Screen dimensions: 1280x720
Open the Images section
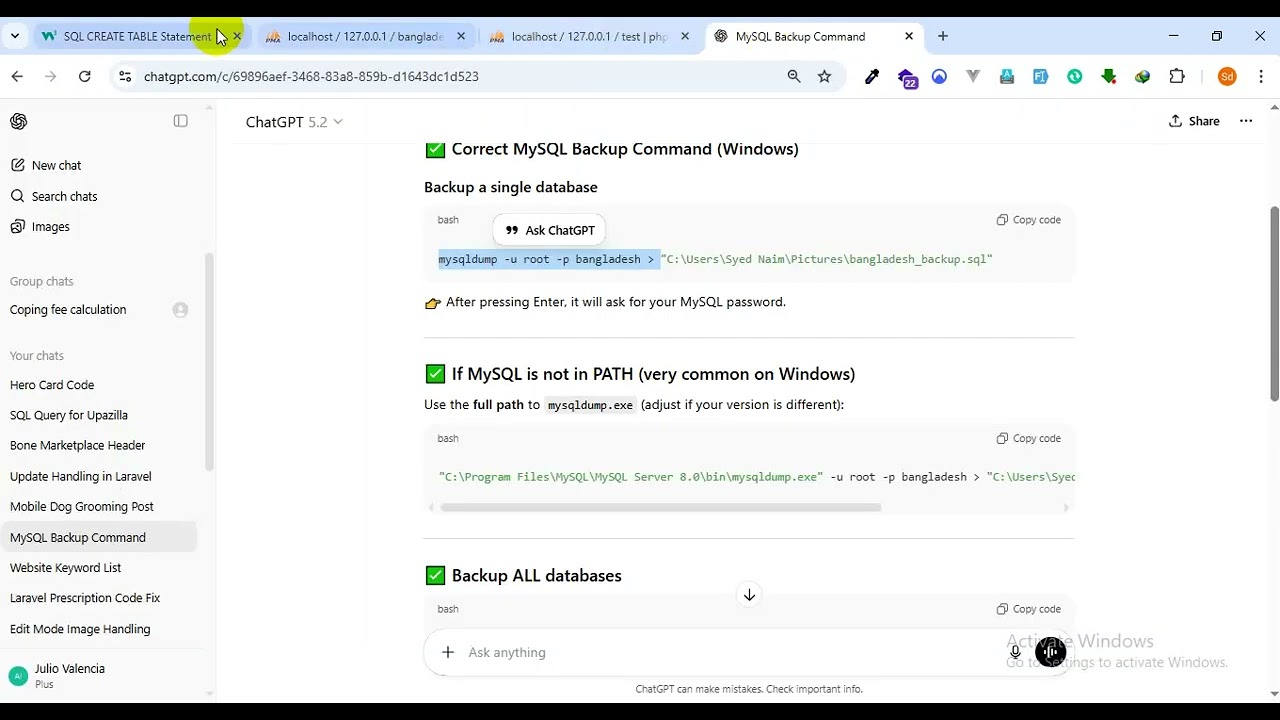[x=50, y=227]
